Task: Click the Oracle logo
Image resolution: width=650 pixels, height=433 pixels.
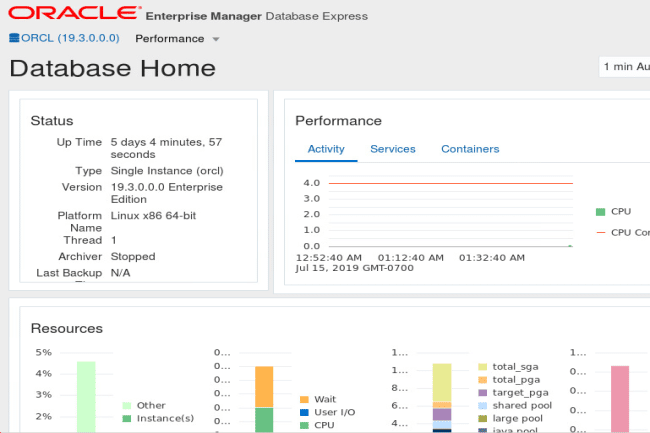Action: 74,13
